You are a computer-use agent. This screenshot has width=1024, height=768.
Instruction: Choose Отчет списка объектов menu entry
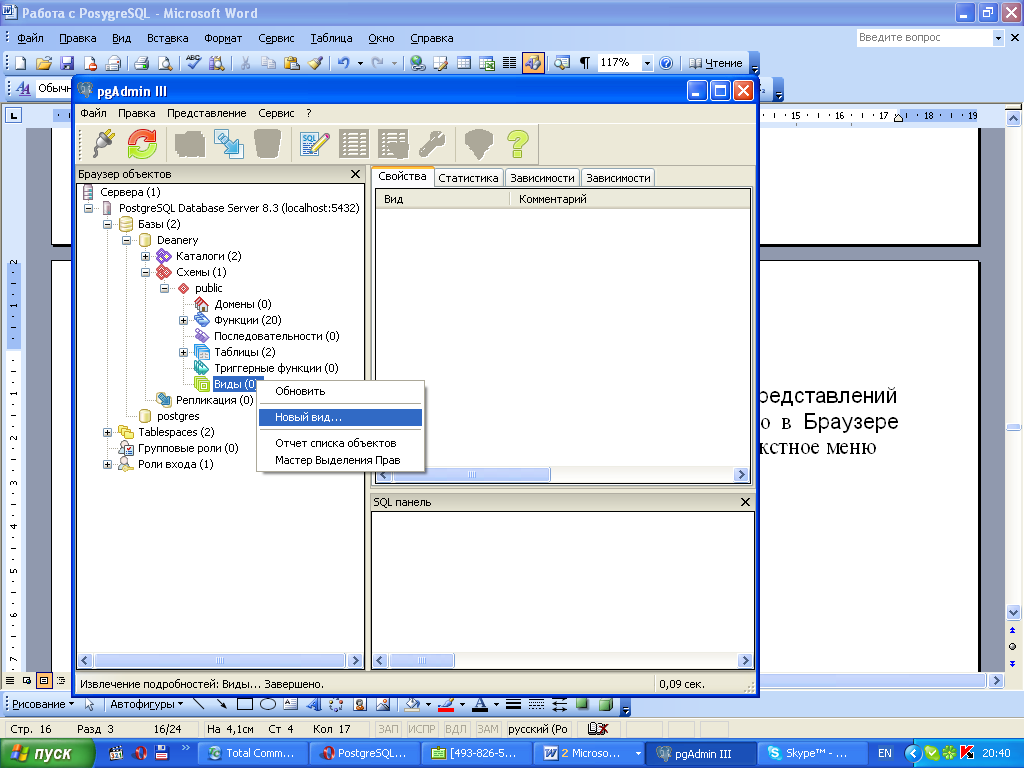tap(340, 443)
